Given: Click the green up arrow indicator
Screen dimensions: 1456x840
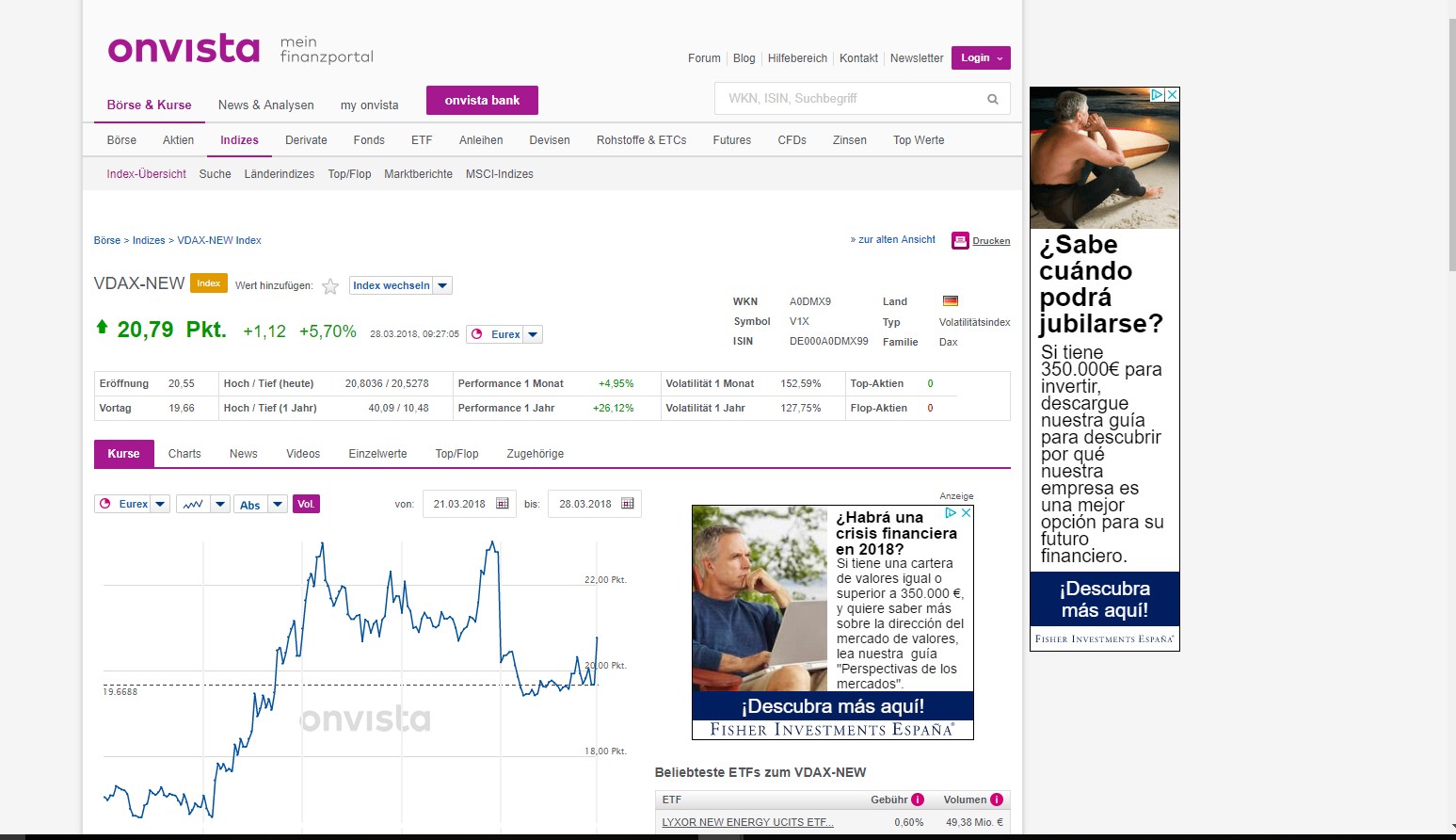Looking at the screenshot, I should [x=102, y=328].
